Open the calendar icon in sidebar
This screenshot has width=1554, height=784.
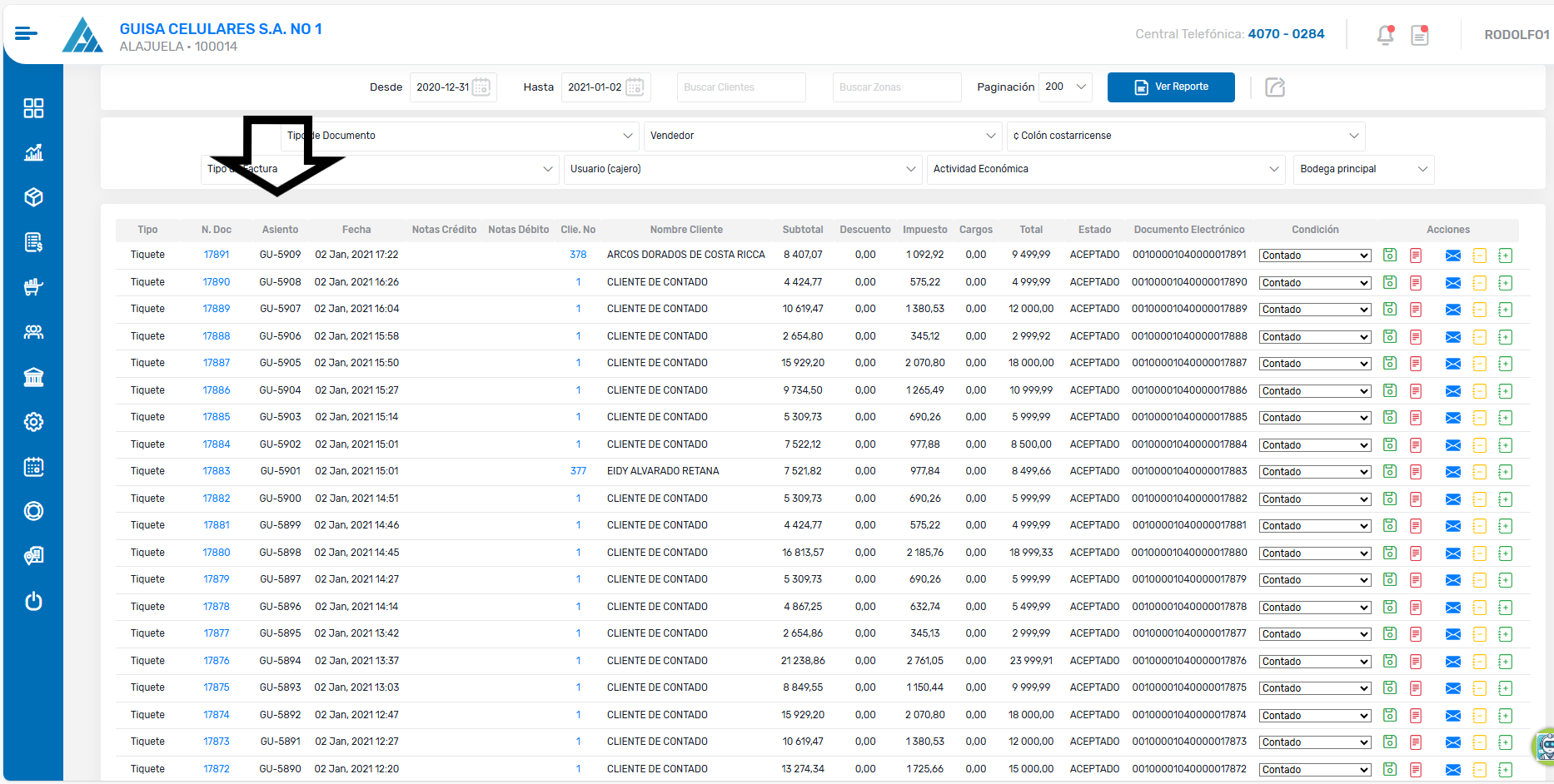33,467
